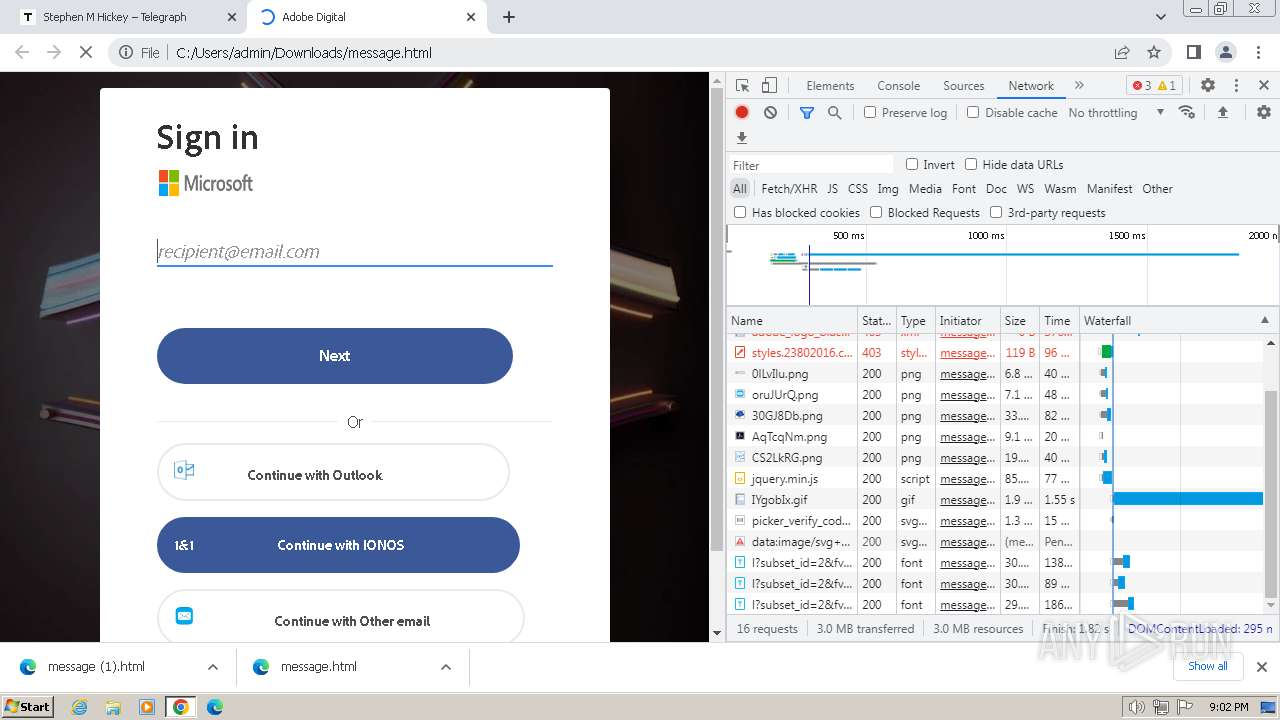
Task: Stop recording network log button
Action: coord(742,113)
